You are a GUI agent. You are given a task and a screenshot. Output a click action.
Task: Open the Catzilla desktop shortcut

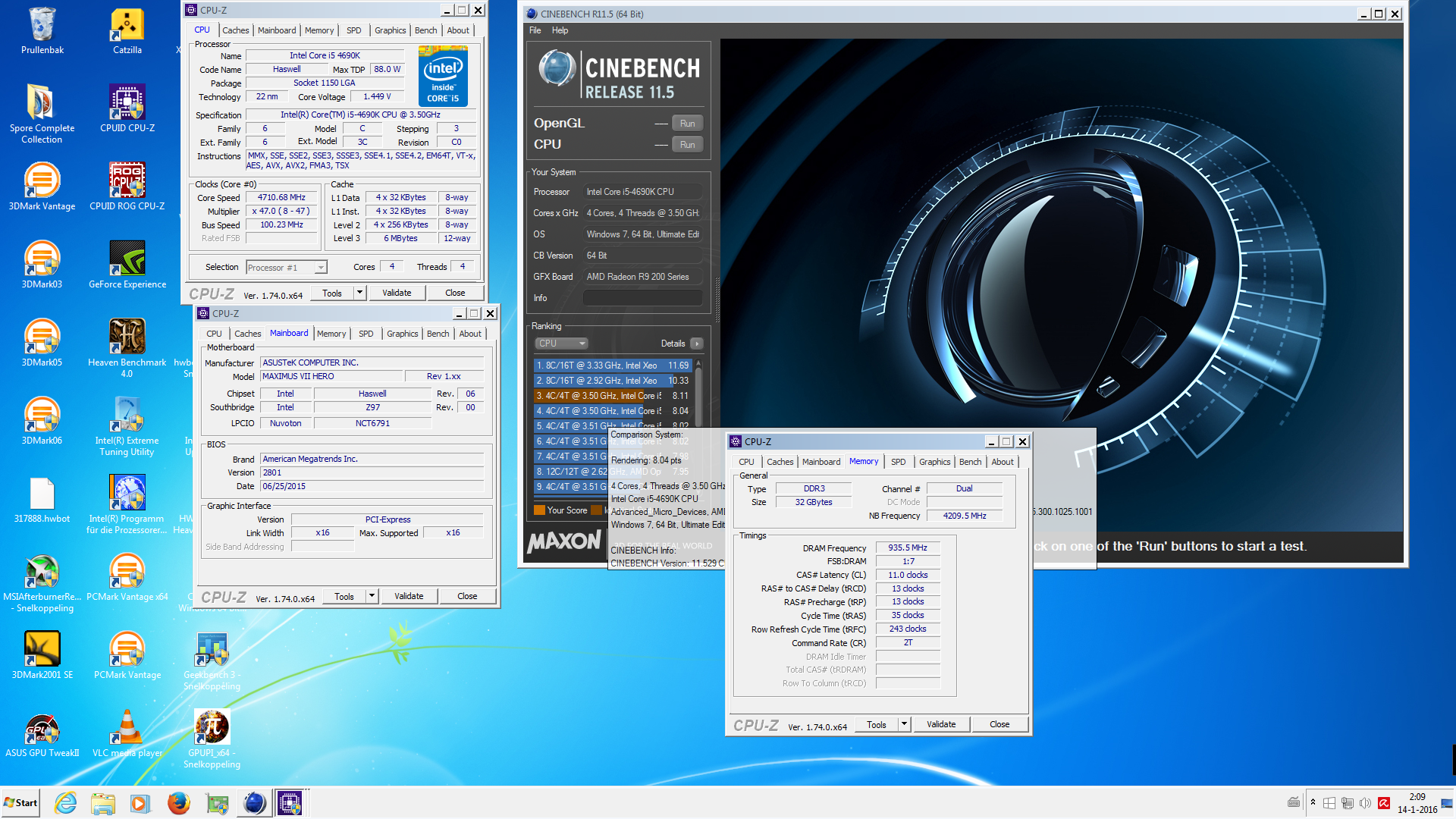pyautogui.click(x=127, y=30)
